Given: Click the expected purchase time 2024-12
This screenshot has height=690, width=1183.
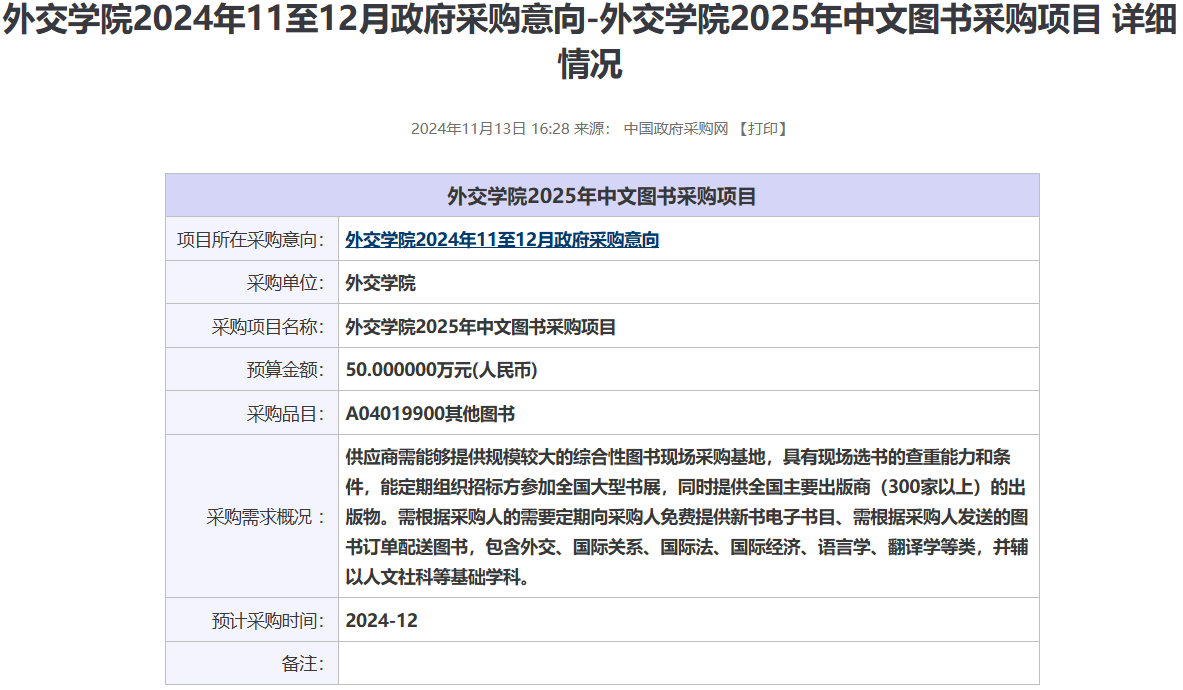Looking at the screenshot, I should (381, 621).
